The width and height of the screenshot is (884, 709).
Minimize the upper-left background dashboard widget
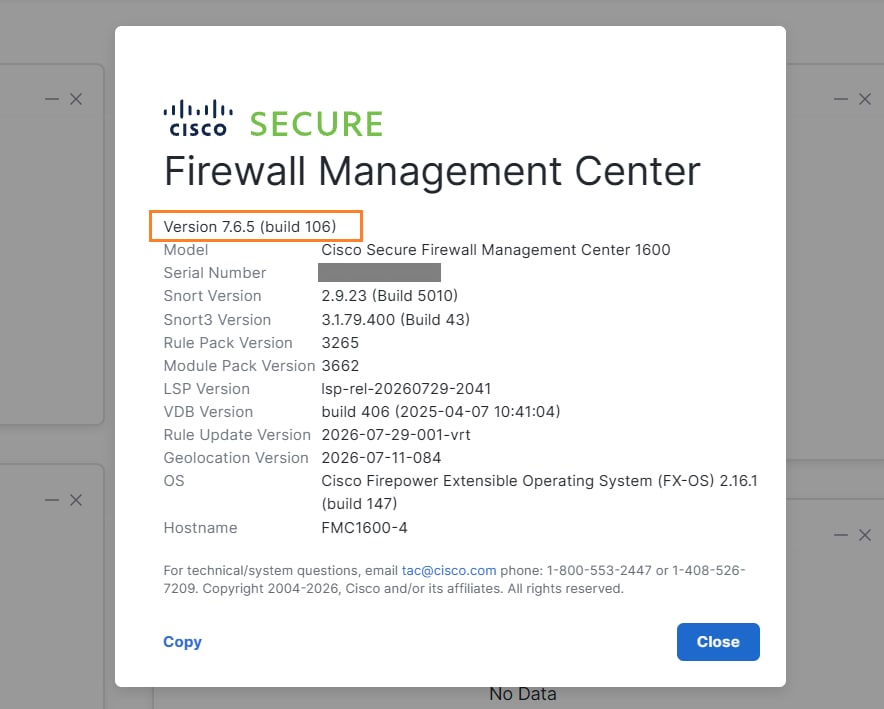pos(52,99)
